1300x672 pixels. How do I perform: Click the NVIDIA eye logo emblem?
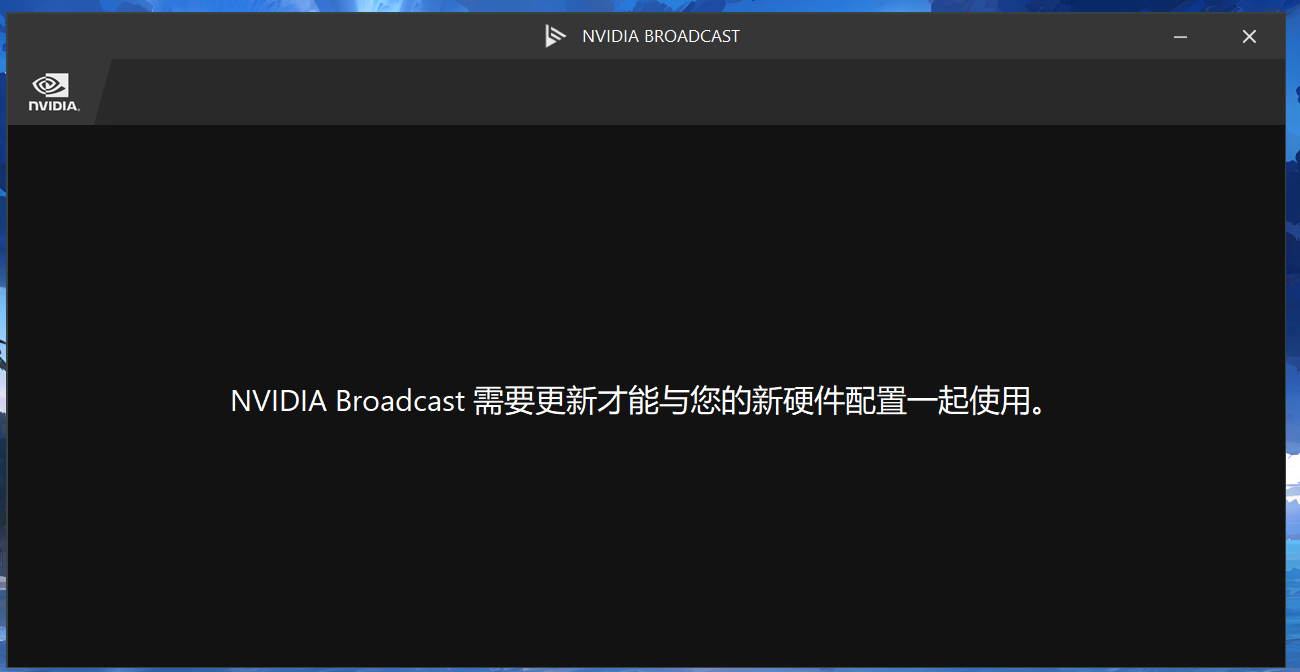(x=51, y=85)
